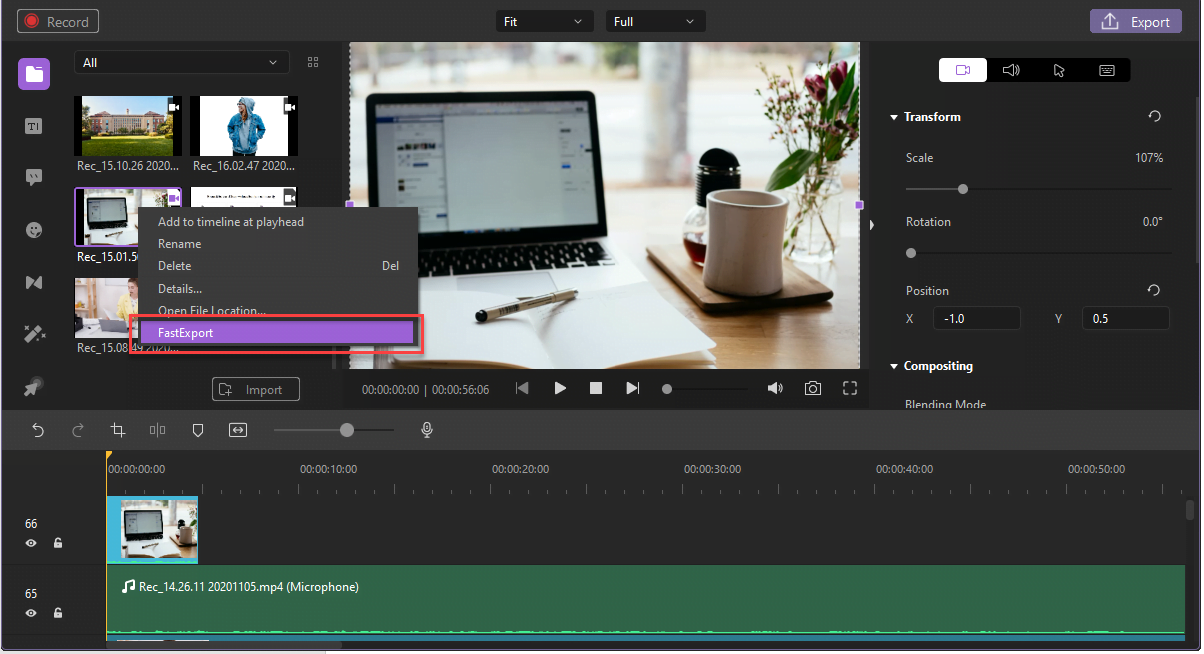Screen dimensions: 1204x654
Task: Add a marker with the marker icon
Action: tap(198, 430)
